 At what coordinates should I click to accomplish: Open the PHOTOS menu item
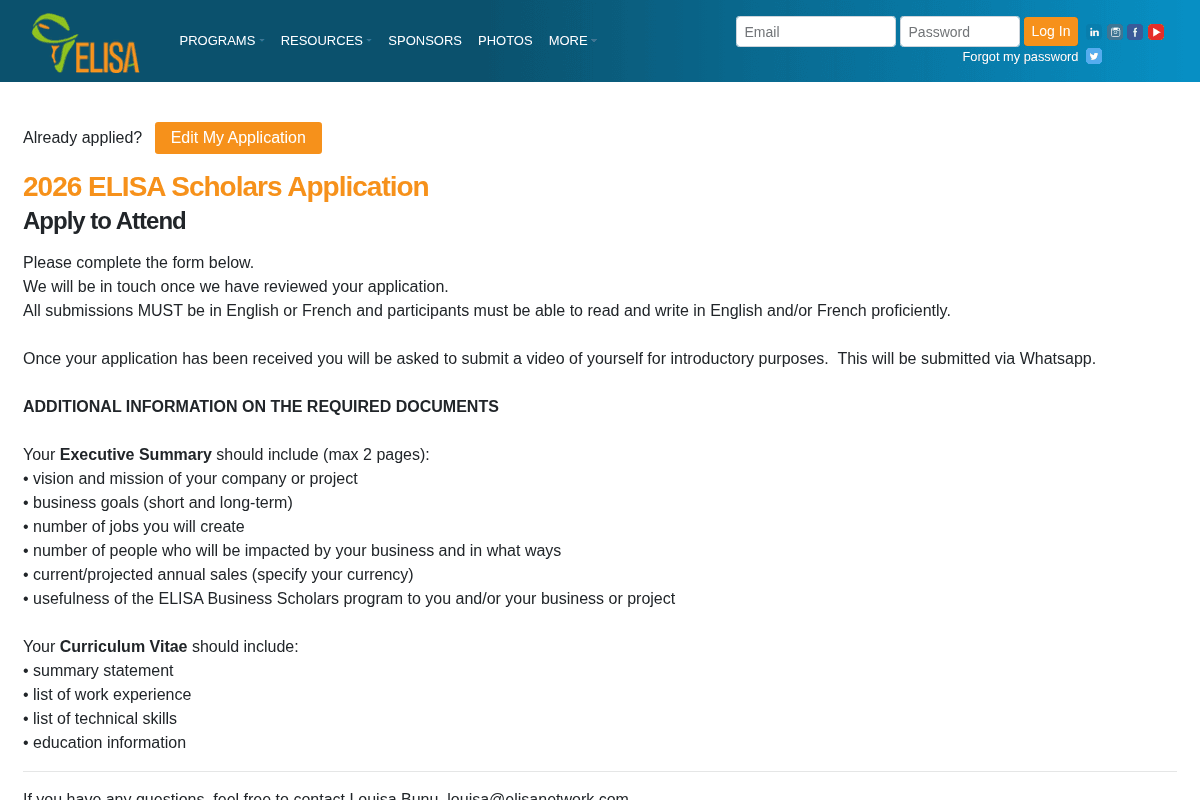(505, 40)
